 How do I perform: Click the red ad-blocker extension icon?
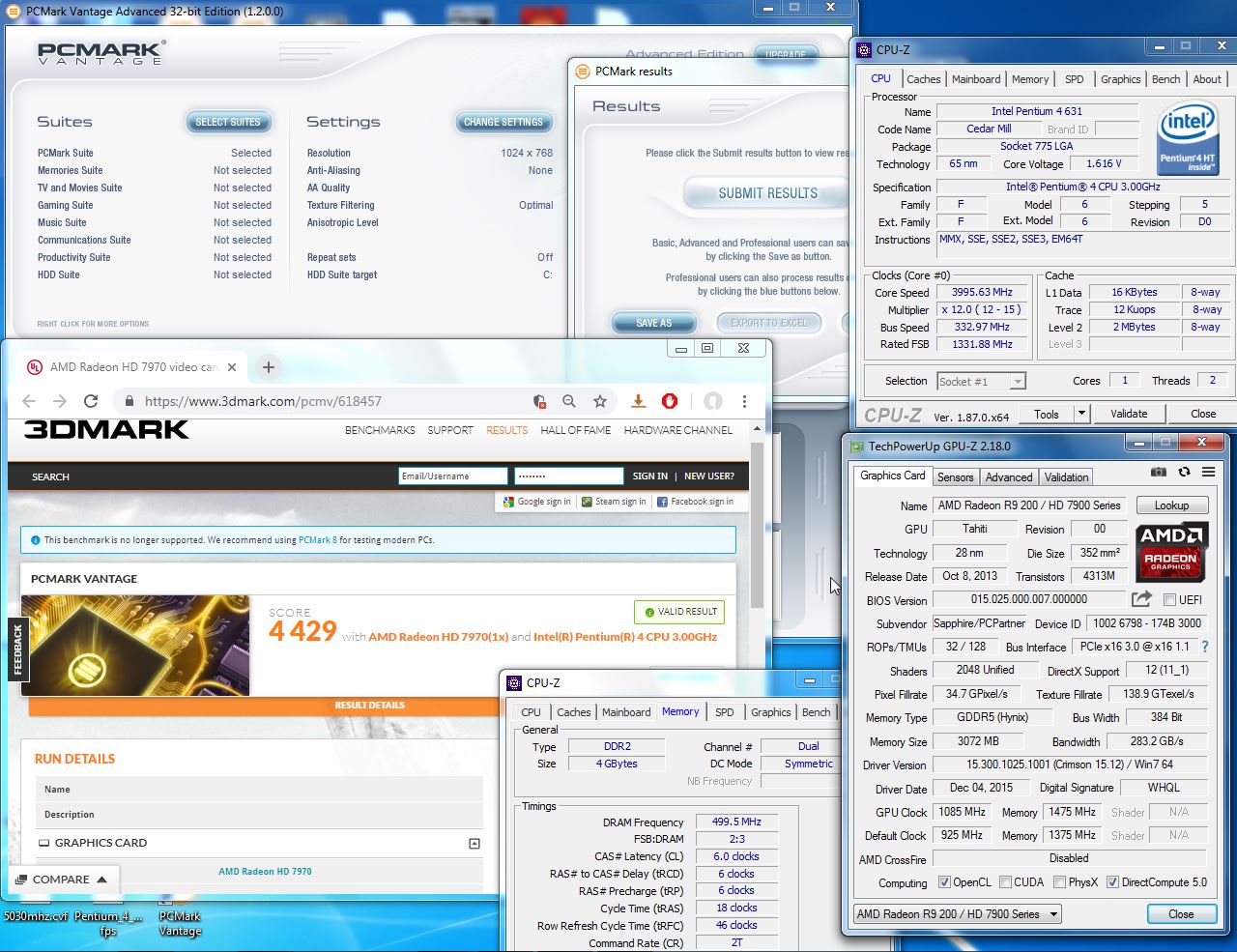[x=670, y=401]
